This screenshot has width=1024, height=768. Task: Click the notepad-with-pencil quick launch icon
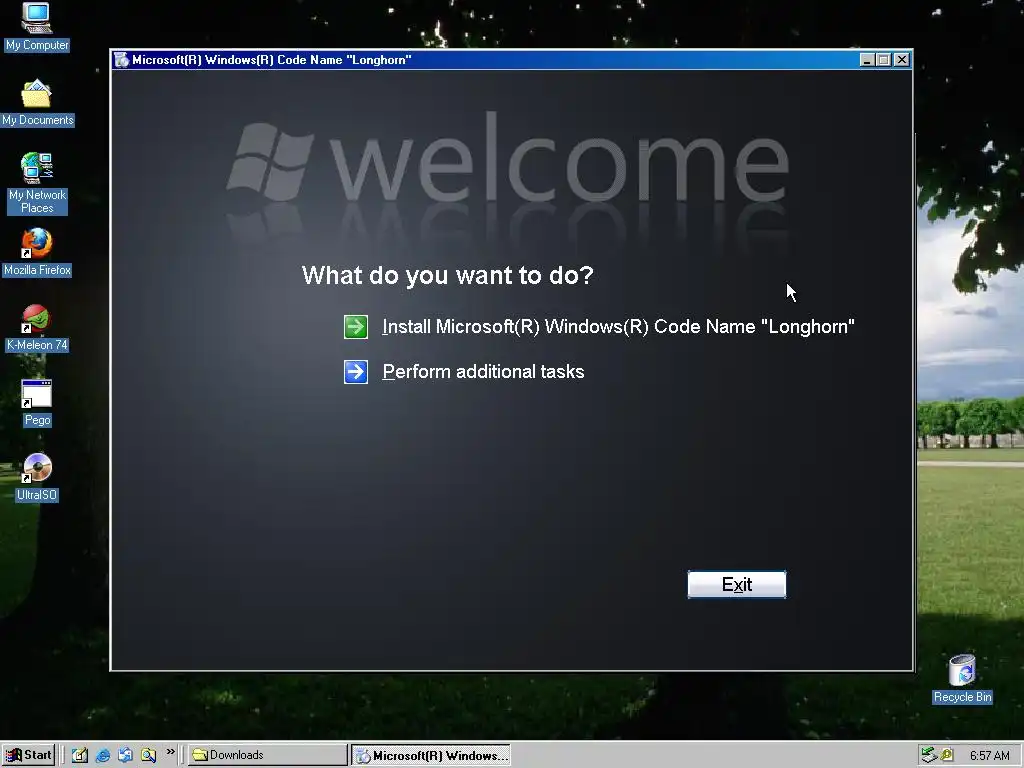tap(80, 755)
